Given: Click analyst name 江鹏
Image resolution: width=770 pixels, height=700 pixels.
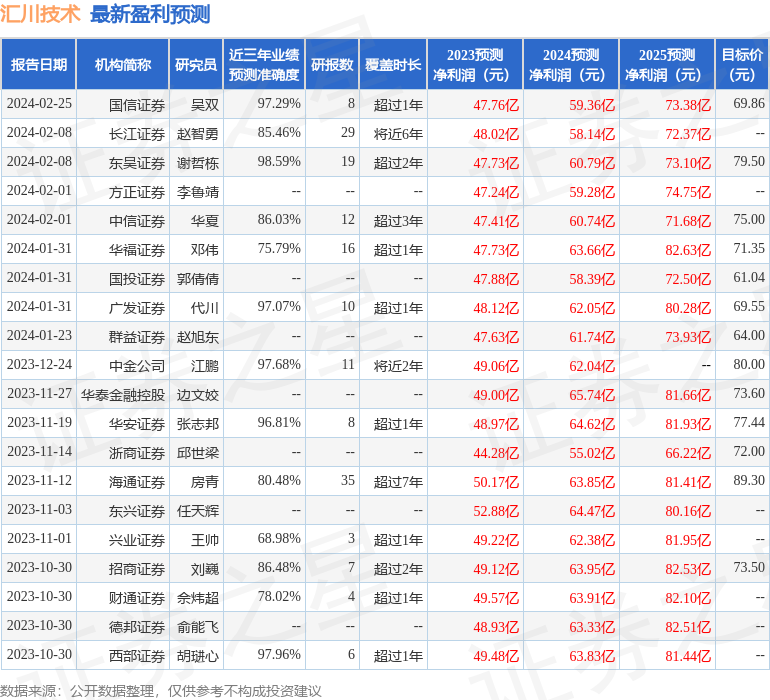Looking at the screenshot, I should point(205,365).
